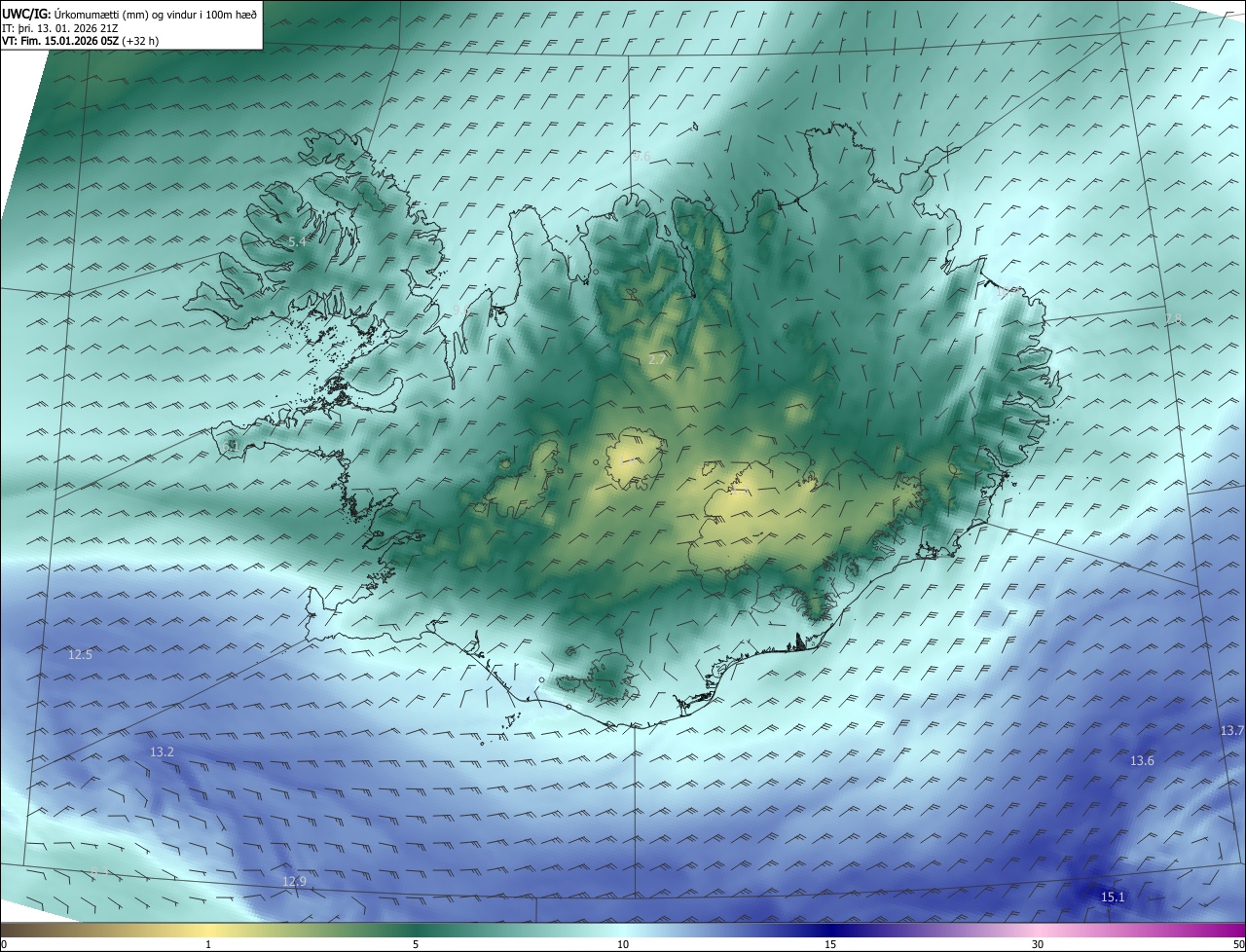Click the 30 tick label on the color scale

pos(1038,944)
